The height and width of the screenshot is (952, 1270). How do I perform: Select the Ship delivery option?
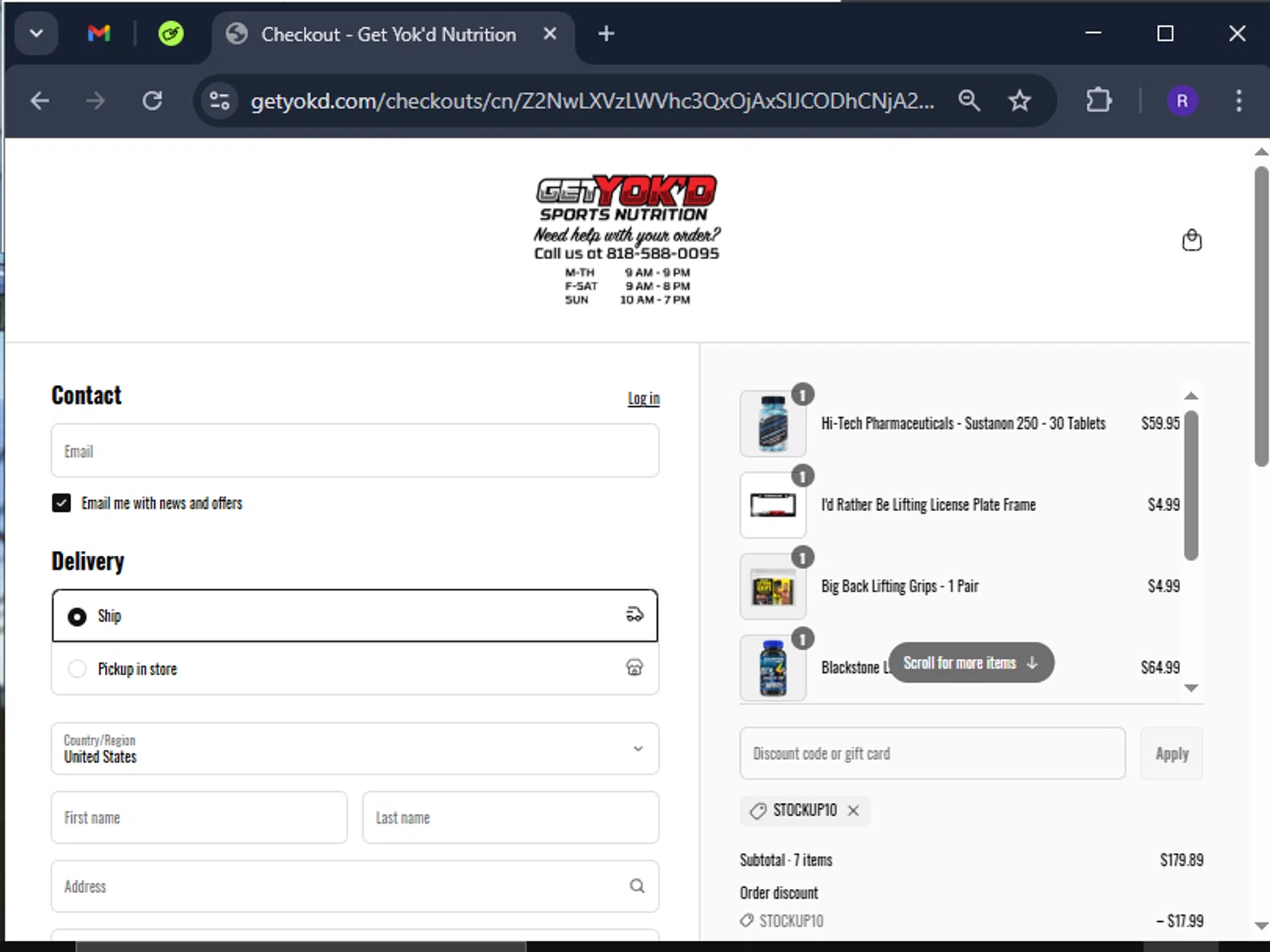pos(355,616)
